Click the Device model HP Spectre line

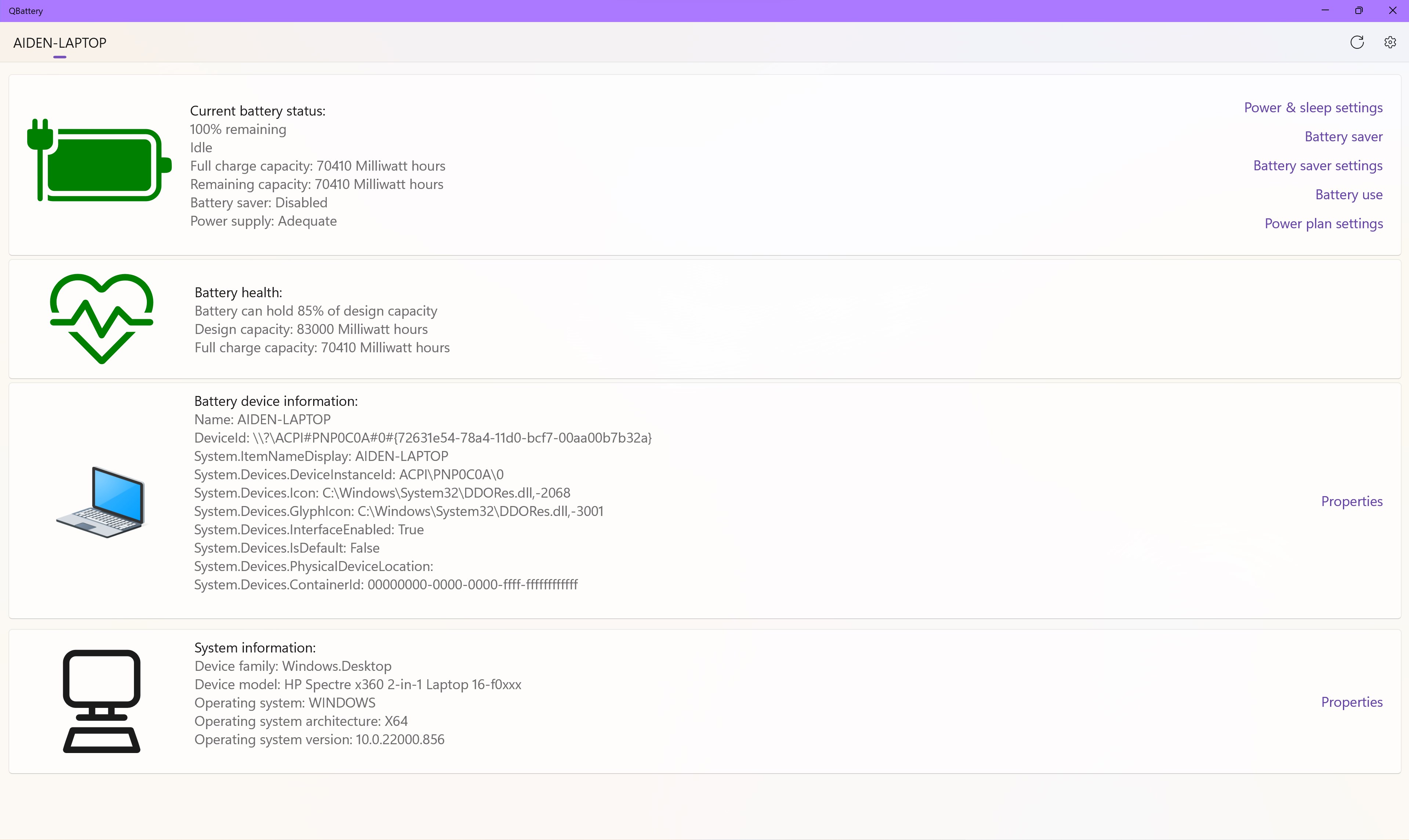pyautogui.click(x=358, y=684)
